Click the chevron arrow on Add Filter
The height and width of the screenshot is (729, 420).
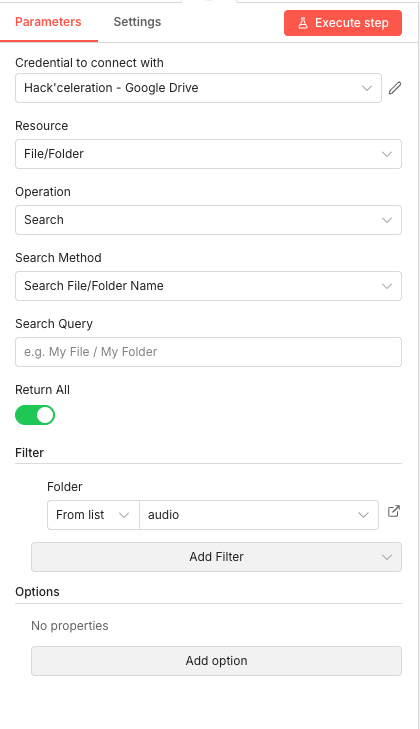click(x=387, y=557)
